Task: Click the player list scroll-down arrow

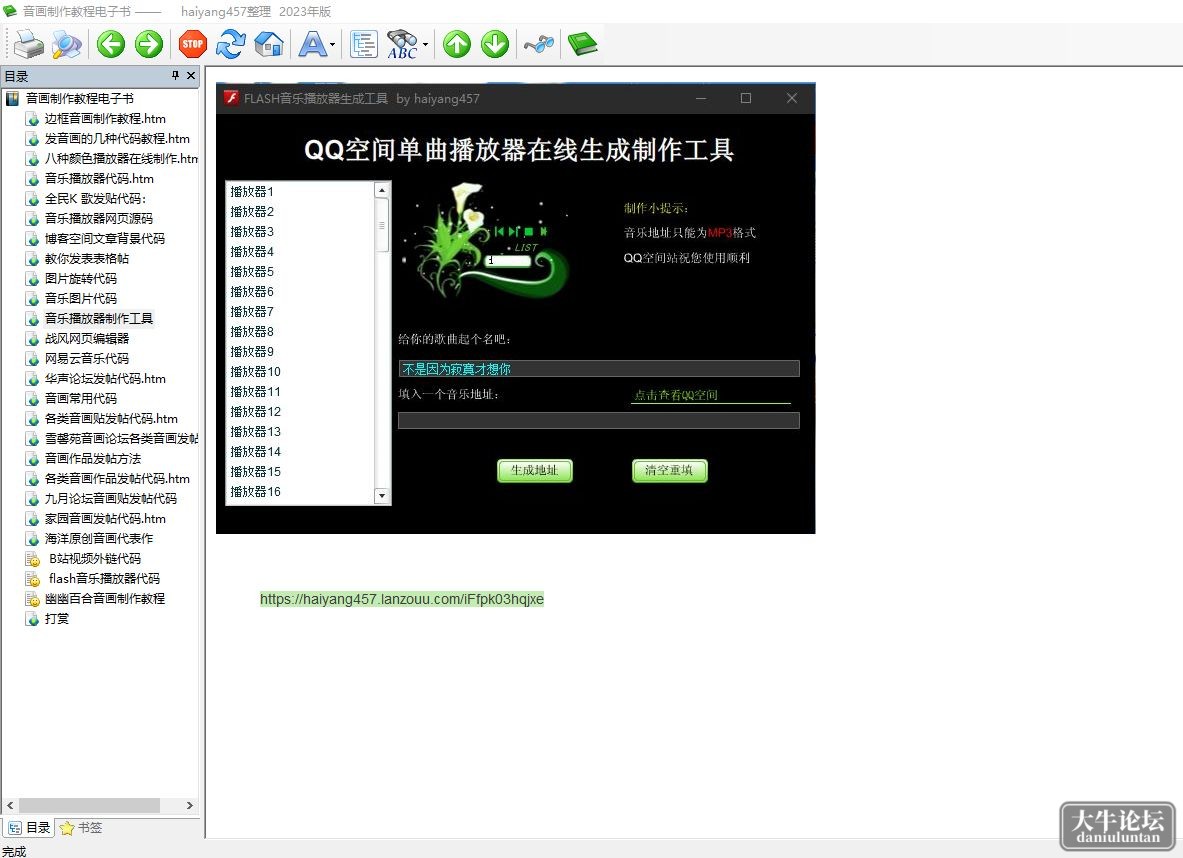Action: [382, 496]
